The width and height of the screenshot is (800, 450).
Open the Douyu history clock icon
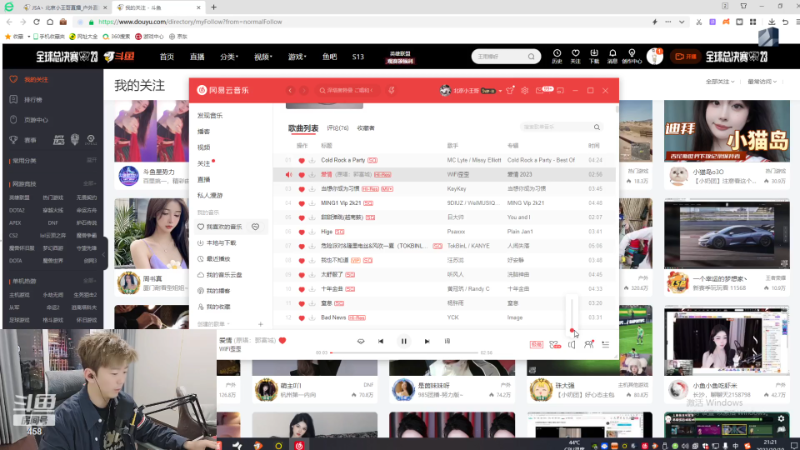point(557,56)
